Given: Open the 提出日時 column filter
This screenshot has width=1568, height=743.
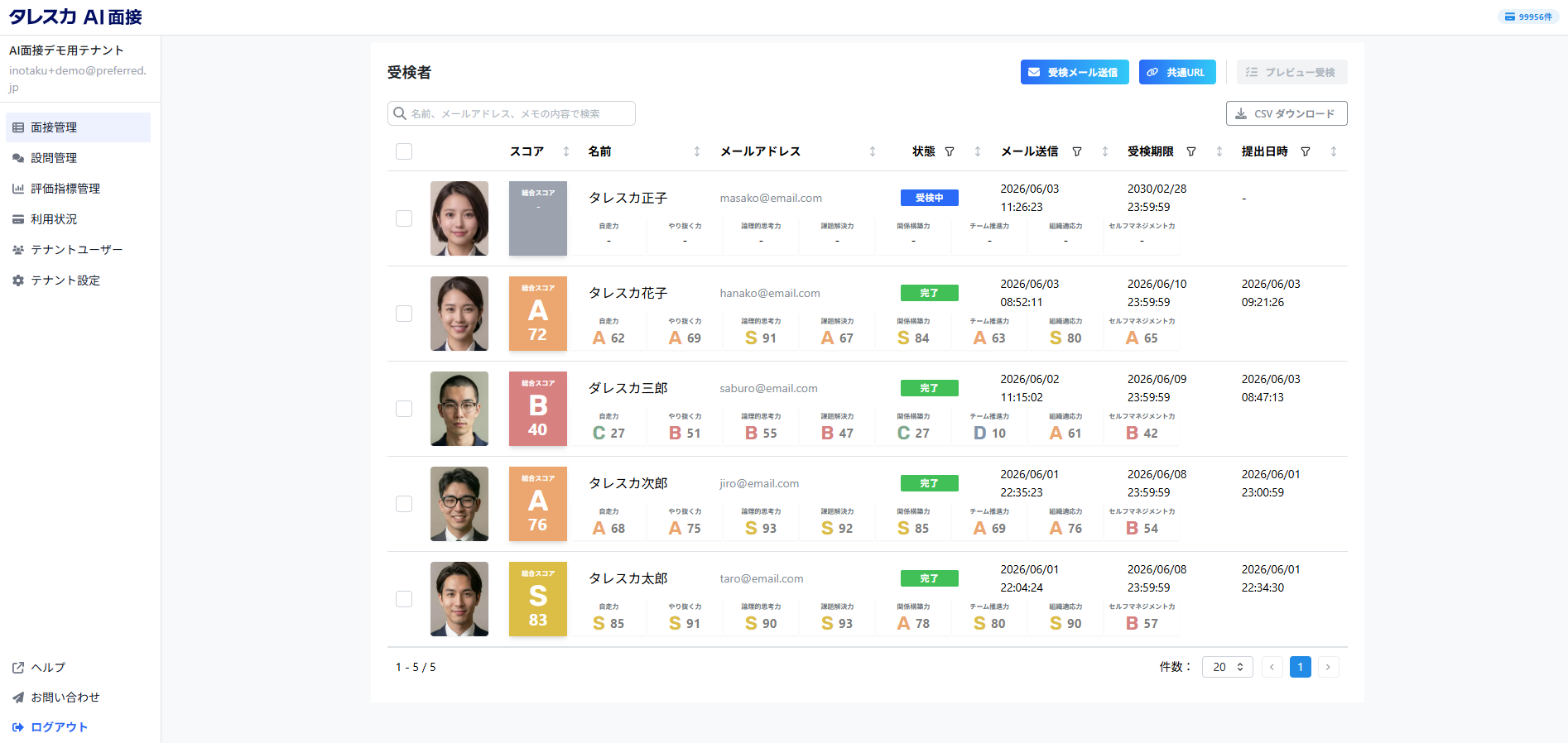Looking at the screenshot, I should [1306, 151].
